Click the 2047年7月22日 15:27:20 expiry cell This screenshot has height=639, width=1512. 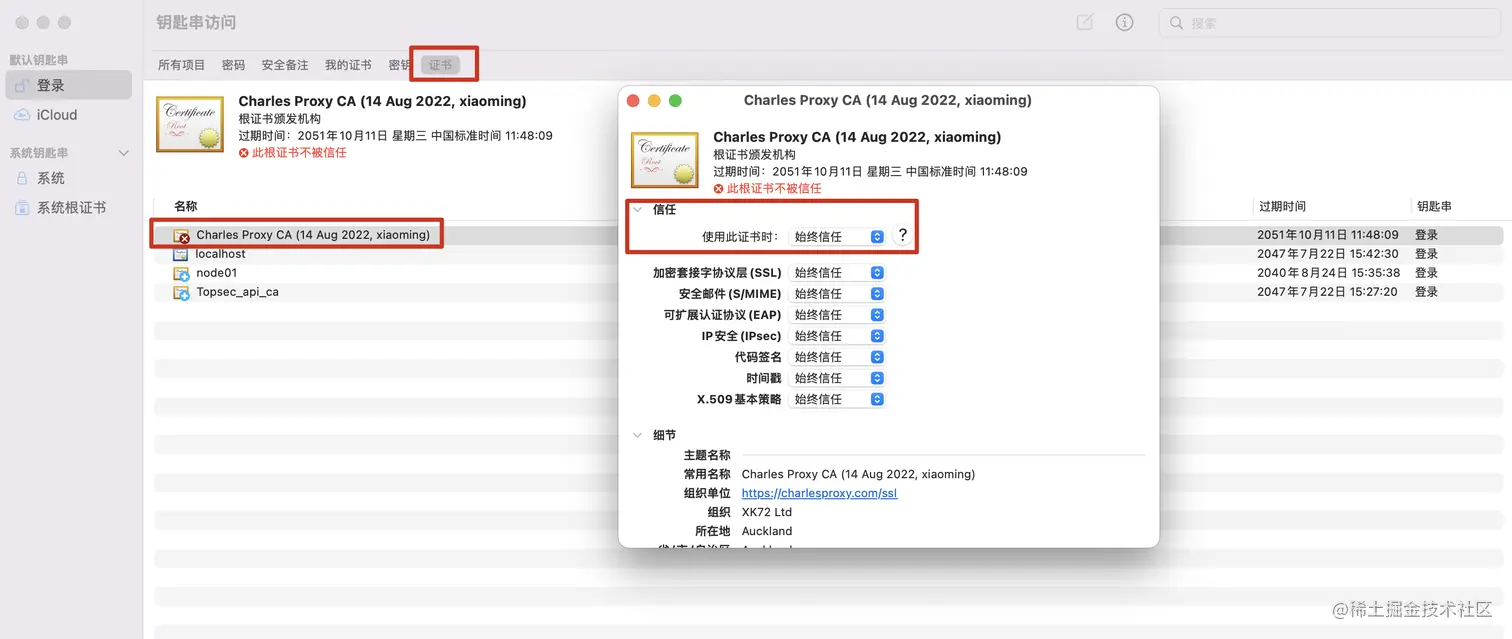[x=1327, y=292]
